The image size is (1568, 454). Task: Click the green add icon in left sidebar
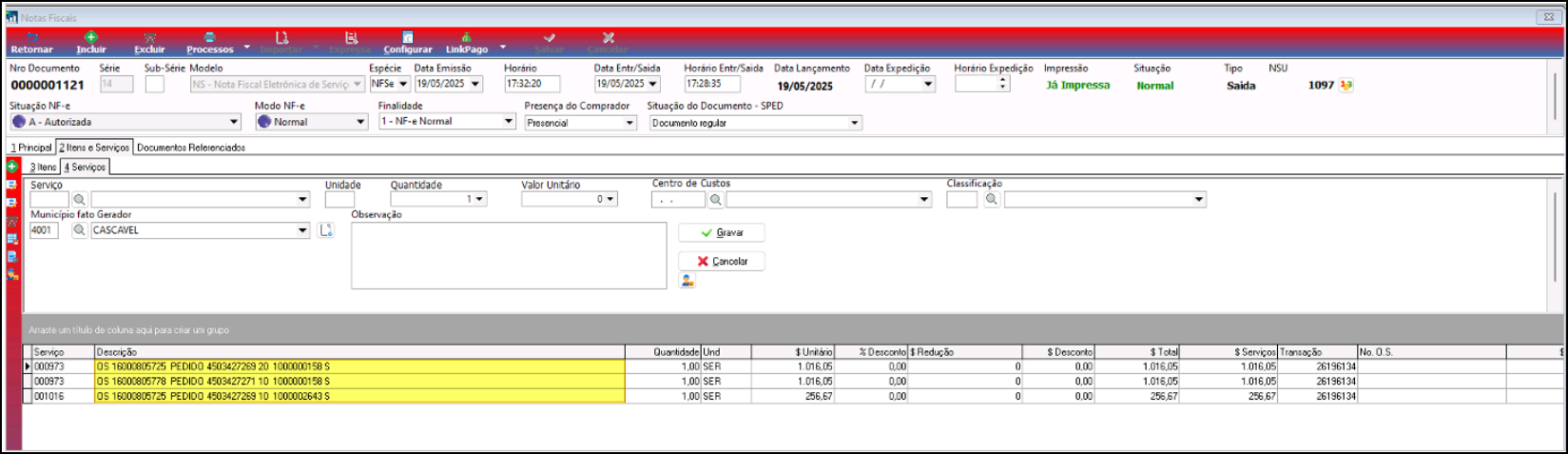pyautogui.click(x=12, y=167)
